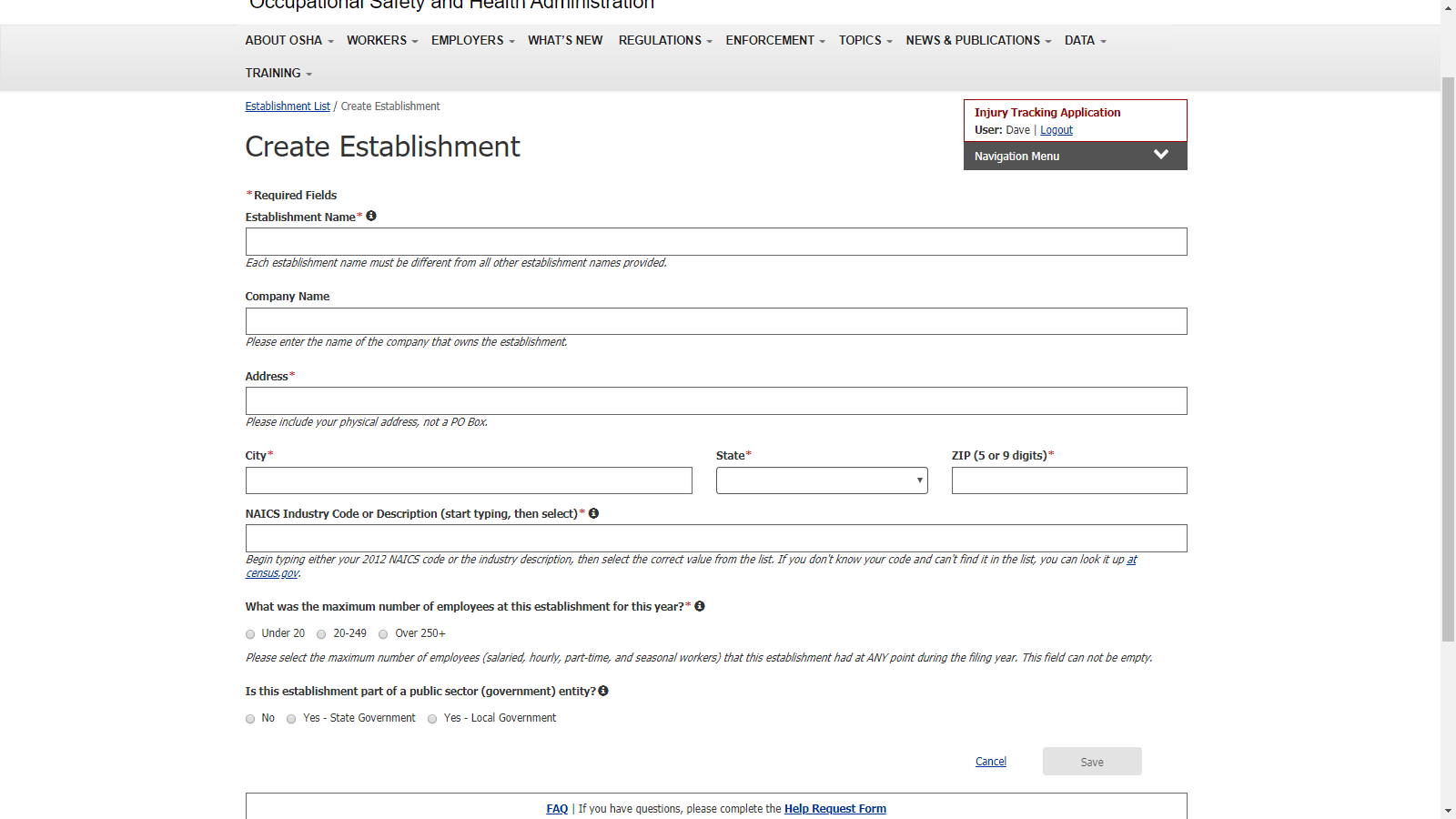Select the 20-249 employees radio button

321,634
